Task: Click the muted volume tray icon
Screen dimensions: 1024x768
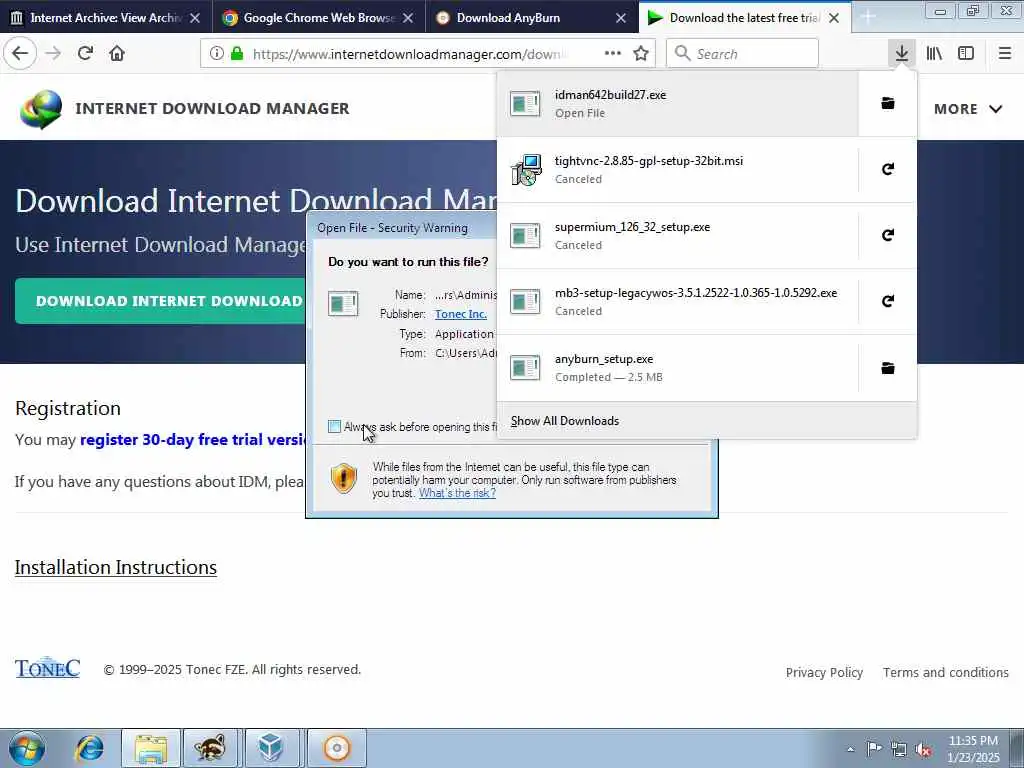Action: click(923, 750)
